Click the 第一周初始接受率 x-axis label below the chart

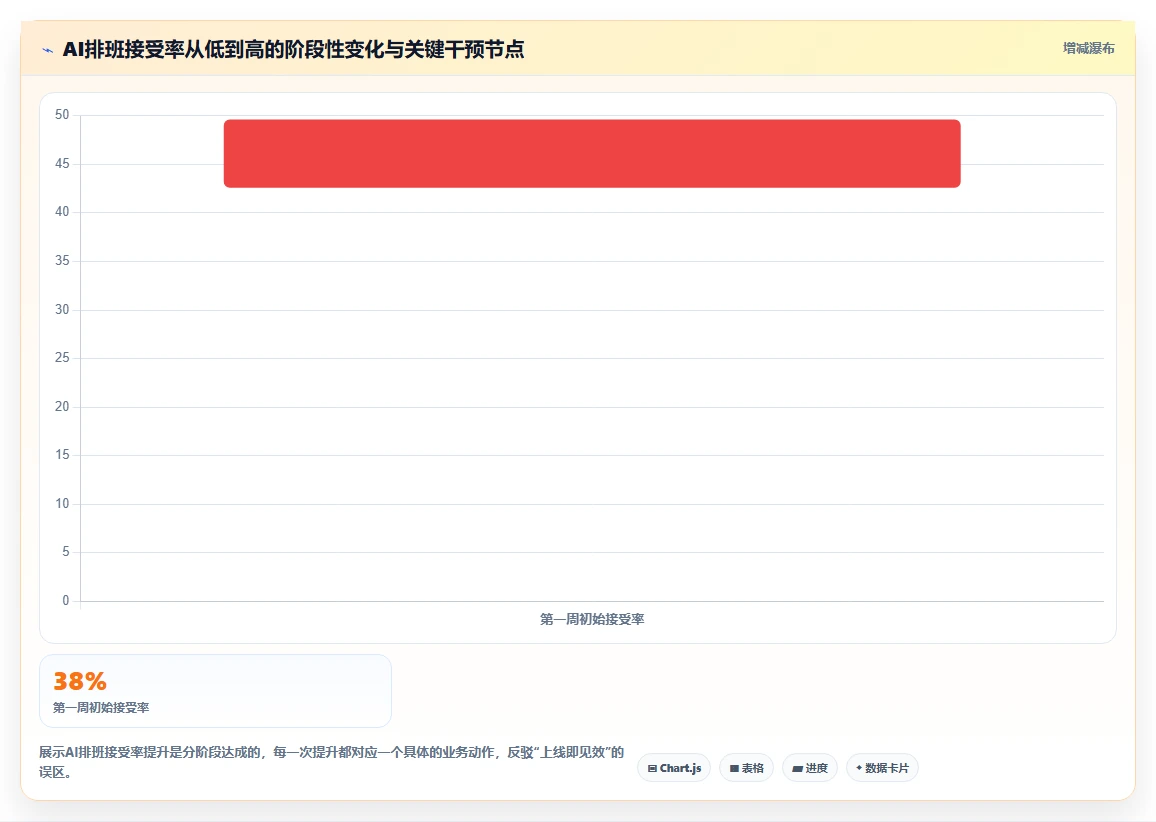(592, 619)
